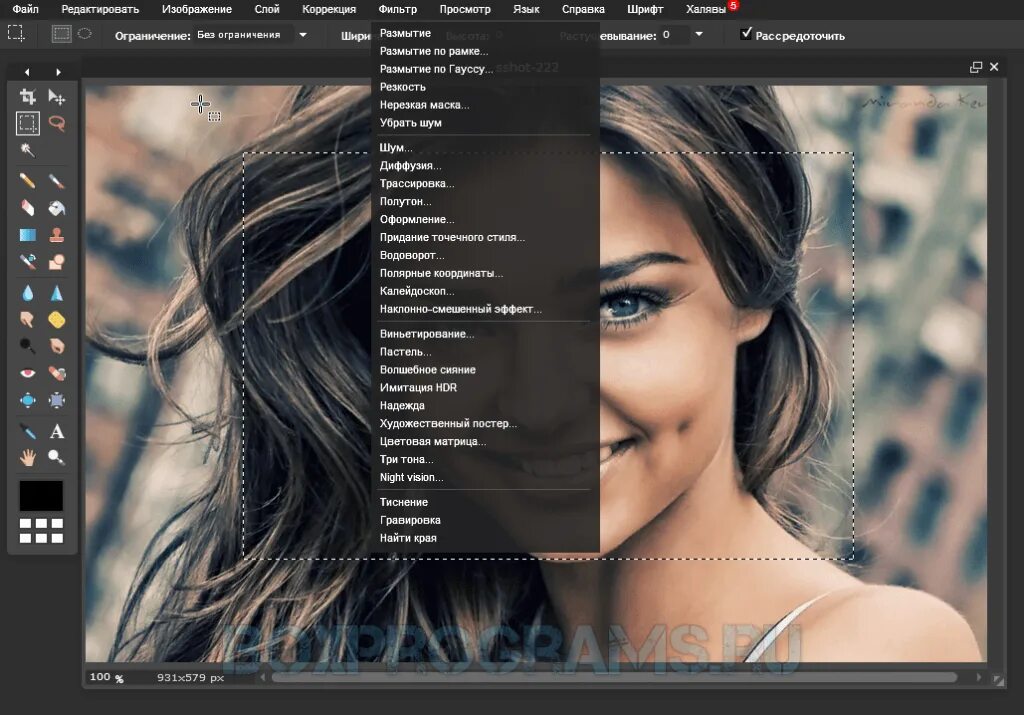Choose Виньетирование filter
This screenshot has width=1024, height=715.
pos(426,334)
